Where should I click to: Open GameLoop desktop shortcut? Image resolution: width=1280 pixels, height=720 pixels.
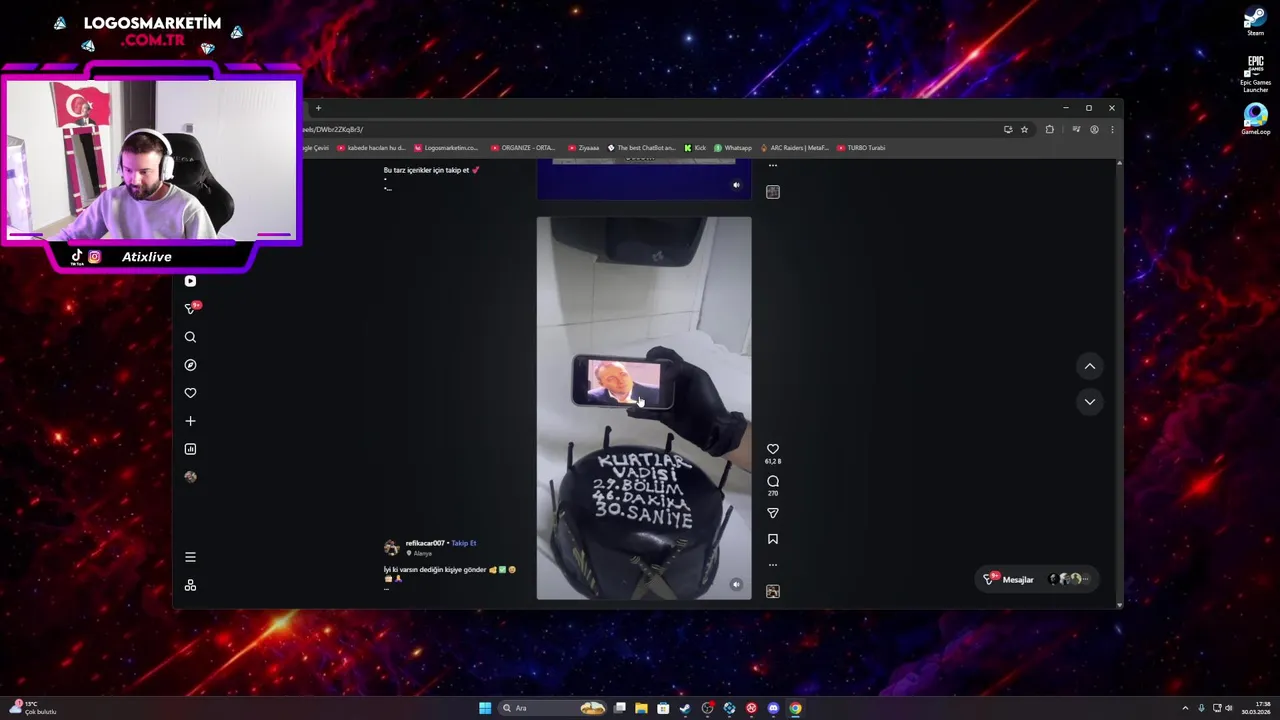point(1255,118)
